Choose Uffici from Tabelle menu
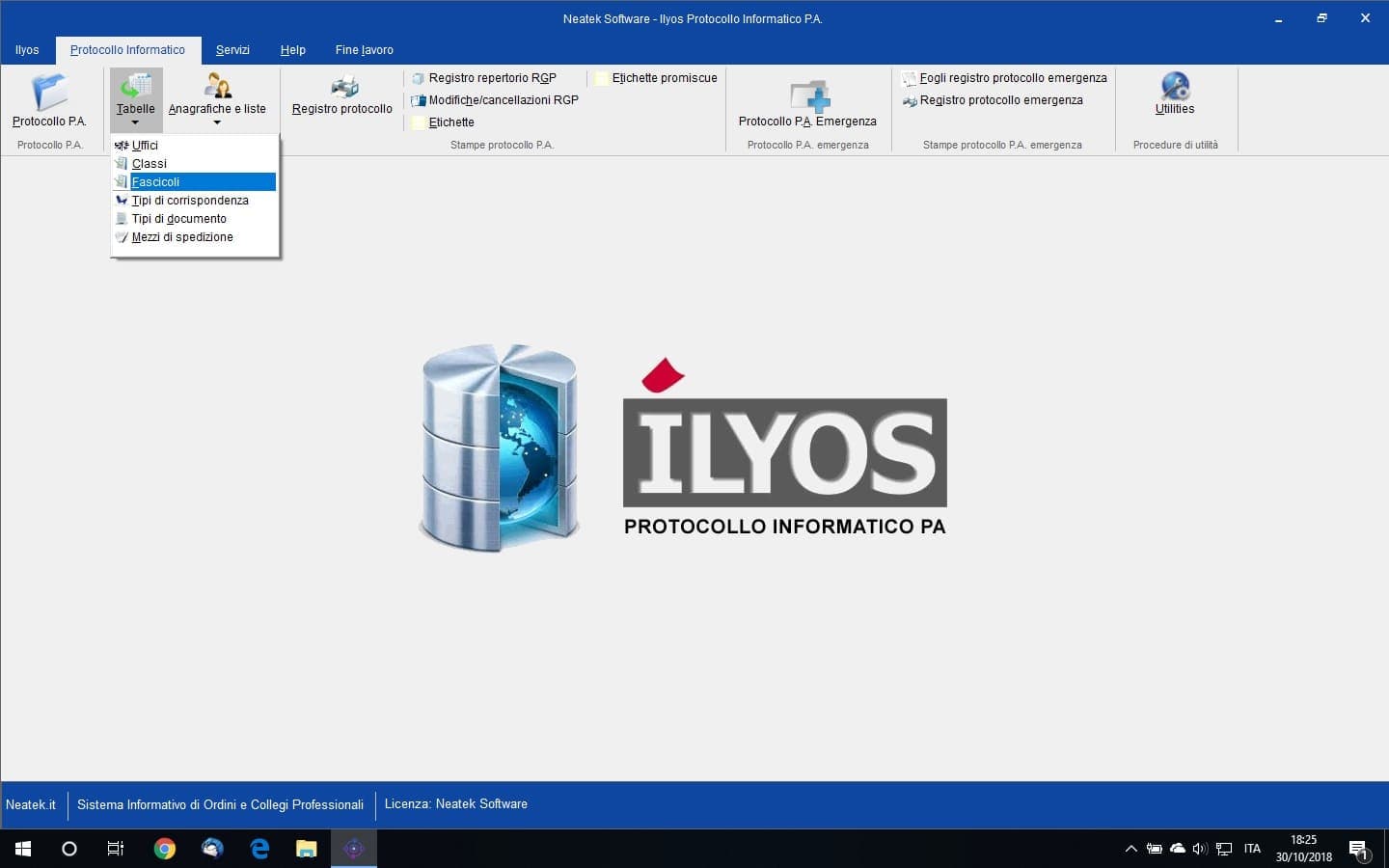The width and height of the screenshot is (1389, 868). coord(195,146)
